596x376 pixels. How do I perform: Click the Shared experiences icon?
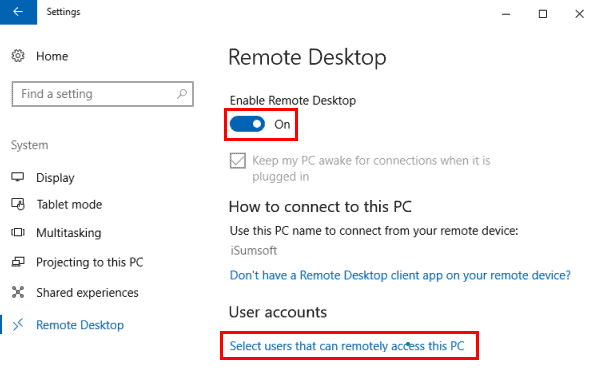point(18,292)
